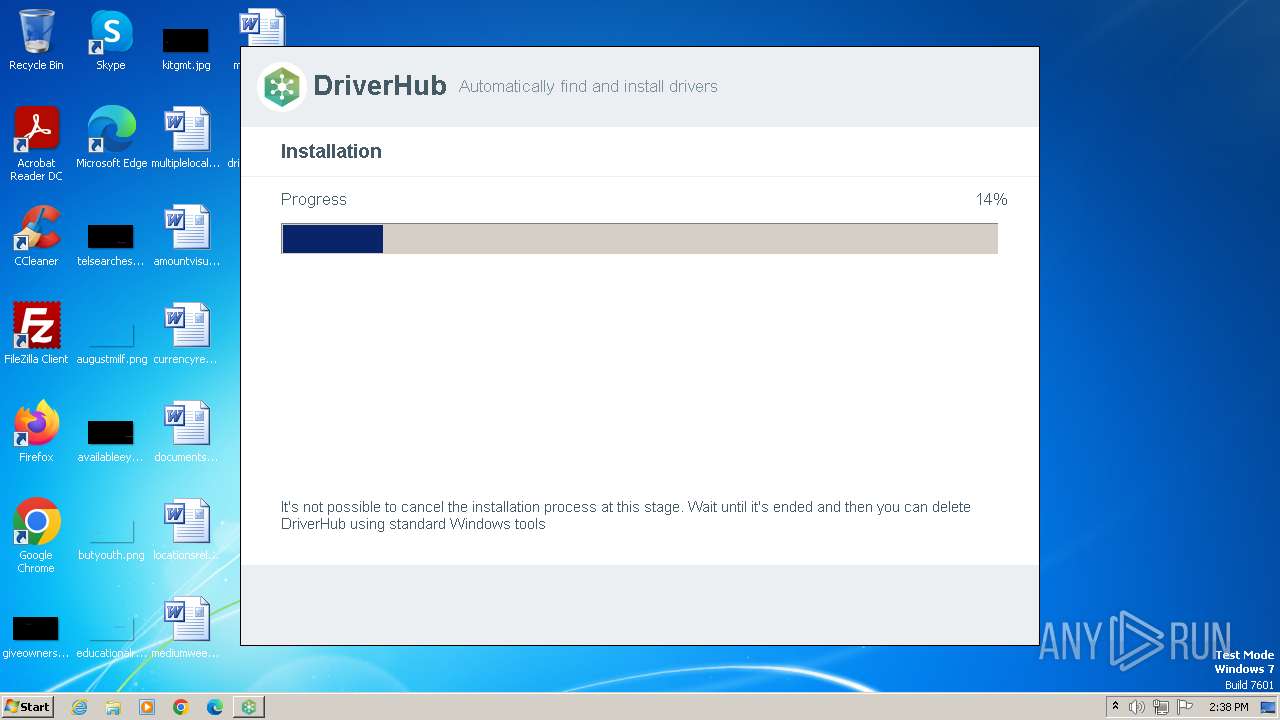Select the locationsrel Word document icon
This screenshot has height=720, width=1280.
pos(186,530)
